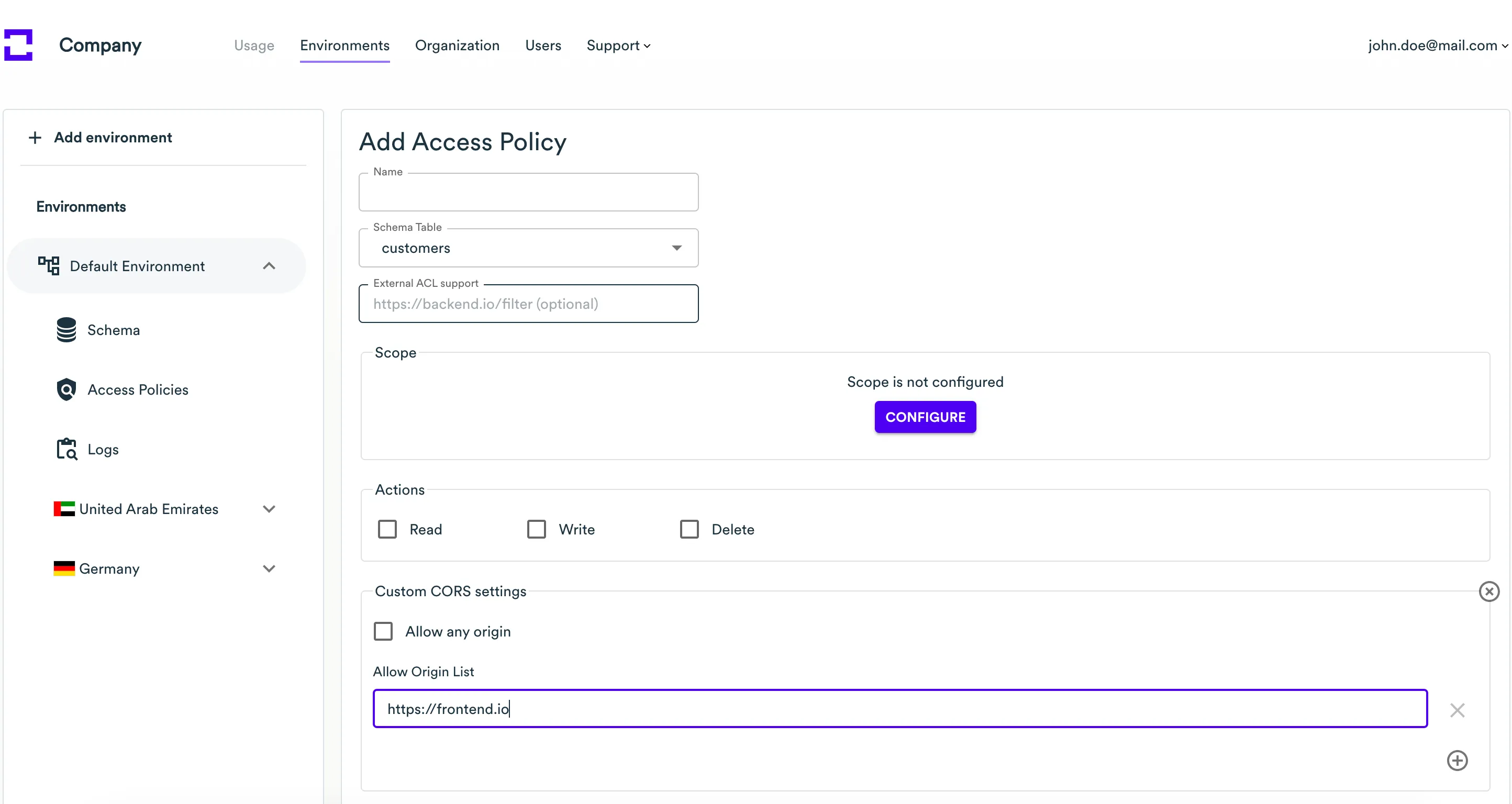Click the Access Policies shield icon
1512x804 pixels.
(x=66, y=389)
